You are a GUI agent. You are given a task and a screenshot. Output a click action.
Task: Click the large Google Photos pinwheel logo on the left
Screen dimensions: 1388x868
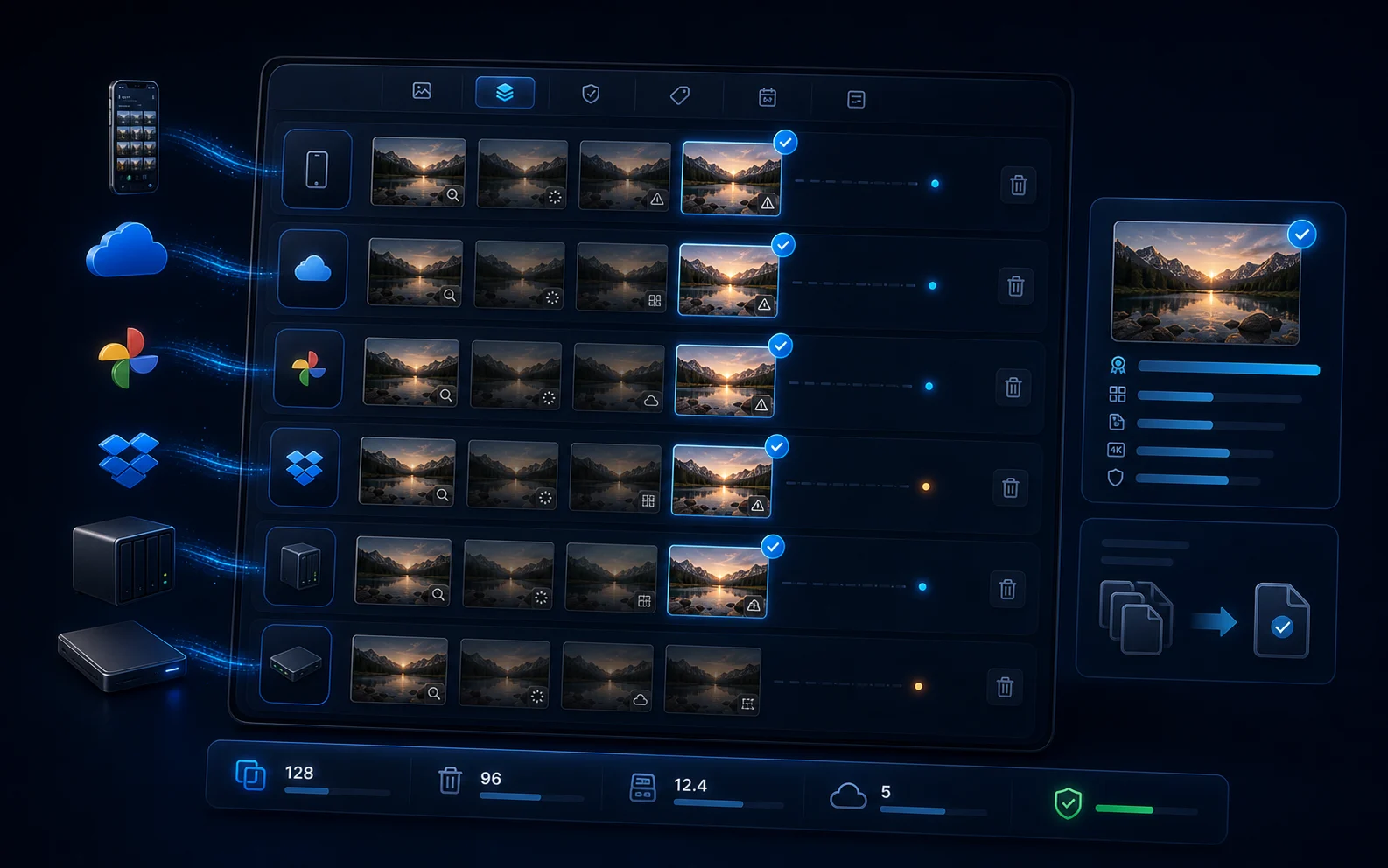(128, 358)
